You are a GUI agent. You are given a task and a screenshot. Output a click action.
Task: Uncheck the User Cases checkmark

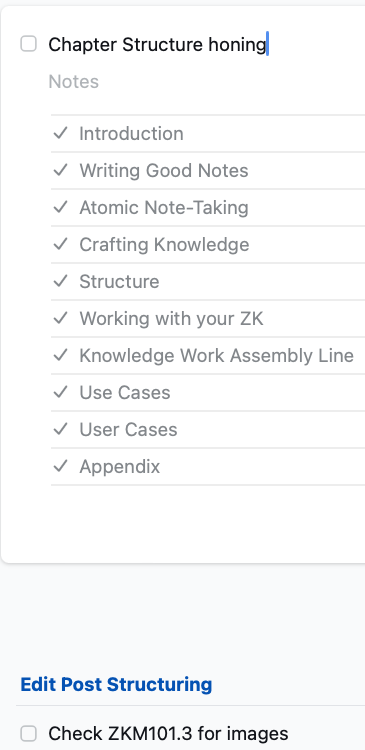pos(61,429)
